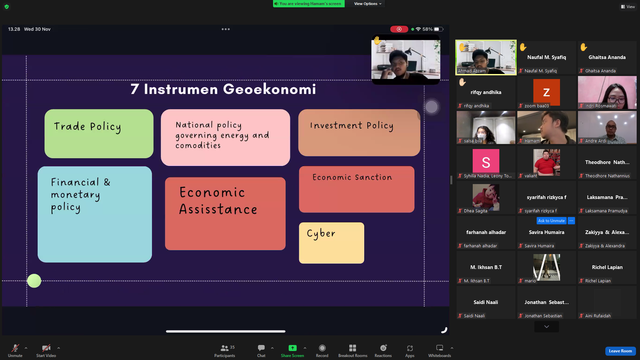Start Video using the camera button

tap(46, 350)
